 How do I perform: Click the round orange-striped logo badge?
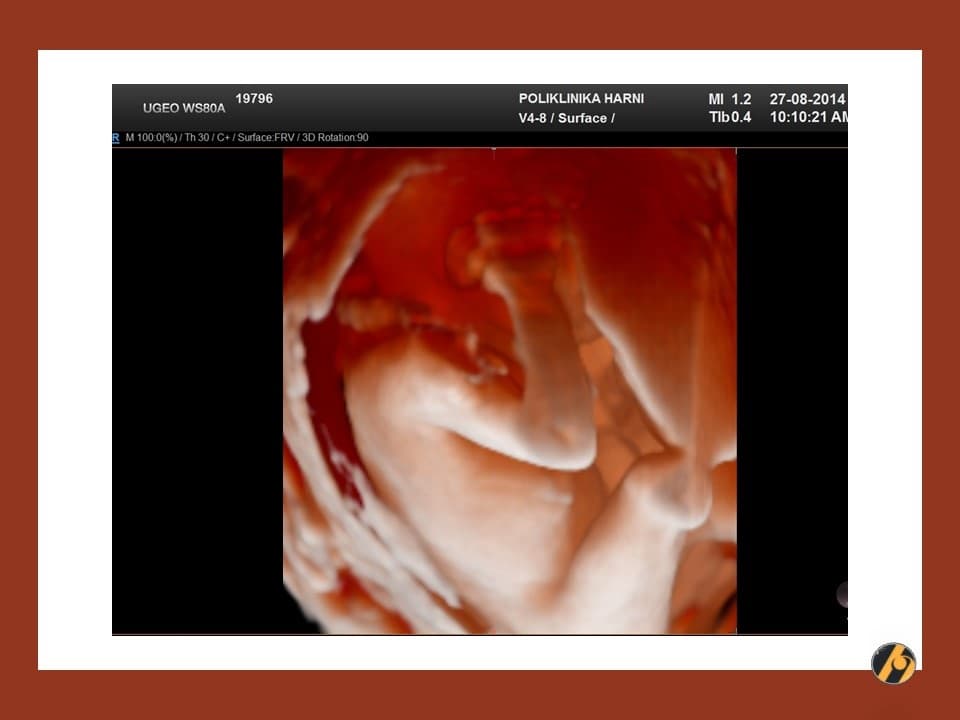pyautogui.click(x=893, y=662)
